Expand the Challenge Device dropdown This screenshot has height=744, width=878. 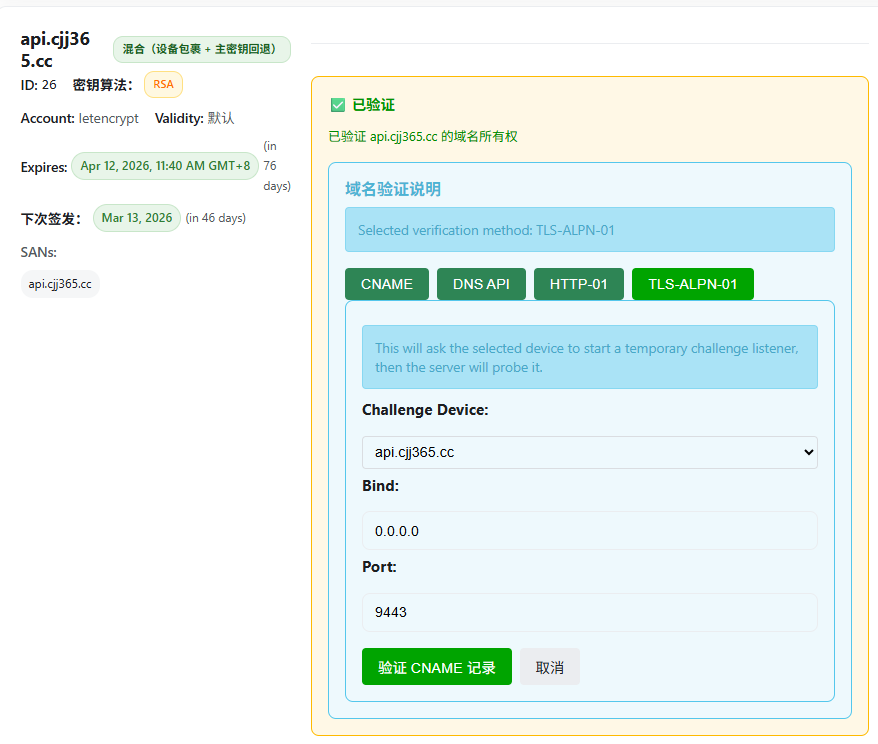[x=589, y=452]
